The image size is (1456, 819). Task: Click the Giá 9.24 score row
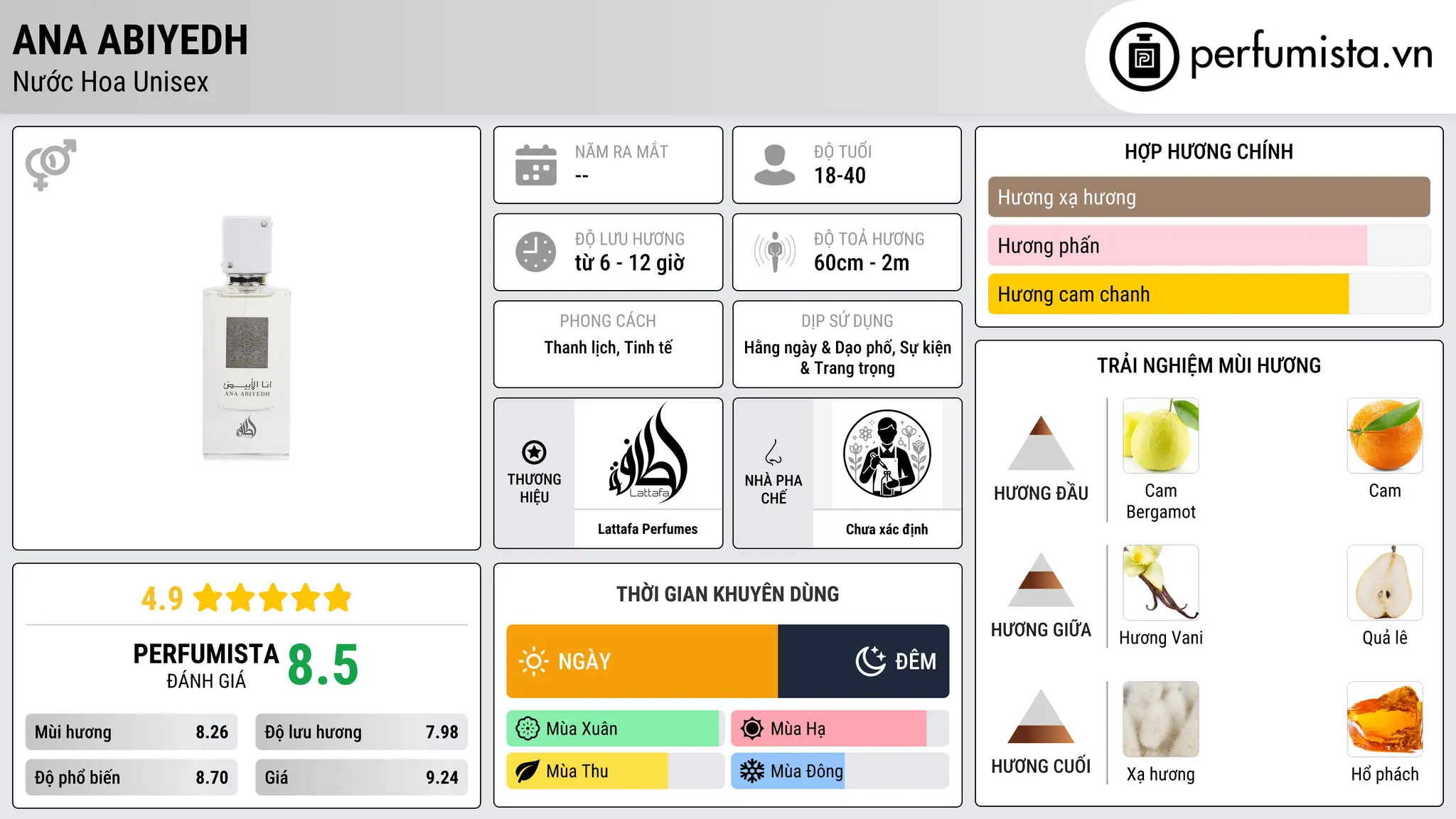(361, 778)
